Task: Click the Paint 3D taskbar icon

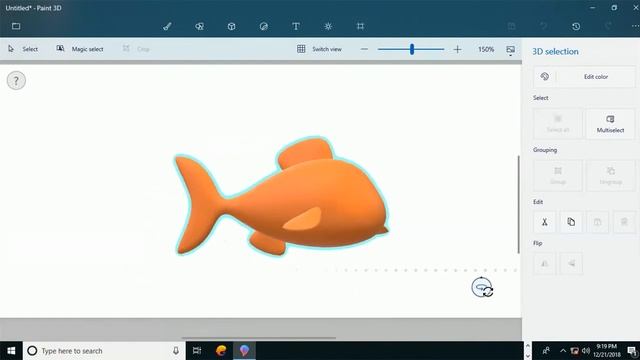Action: pos(244,351)
